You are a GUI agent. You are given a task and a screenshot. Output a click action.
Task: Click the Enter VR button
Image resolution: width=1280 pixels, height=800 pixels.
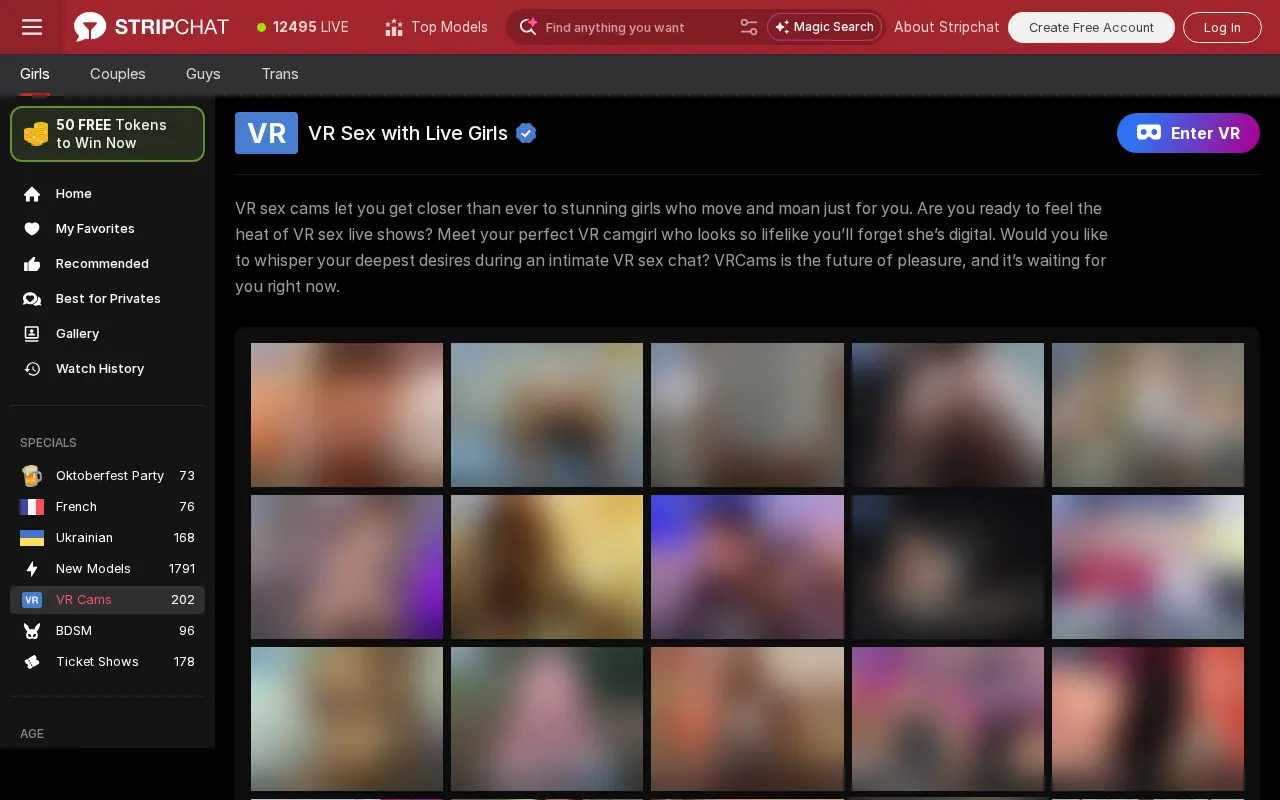[1188, 133]
